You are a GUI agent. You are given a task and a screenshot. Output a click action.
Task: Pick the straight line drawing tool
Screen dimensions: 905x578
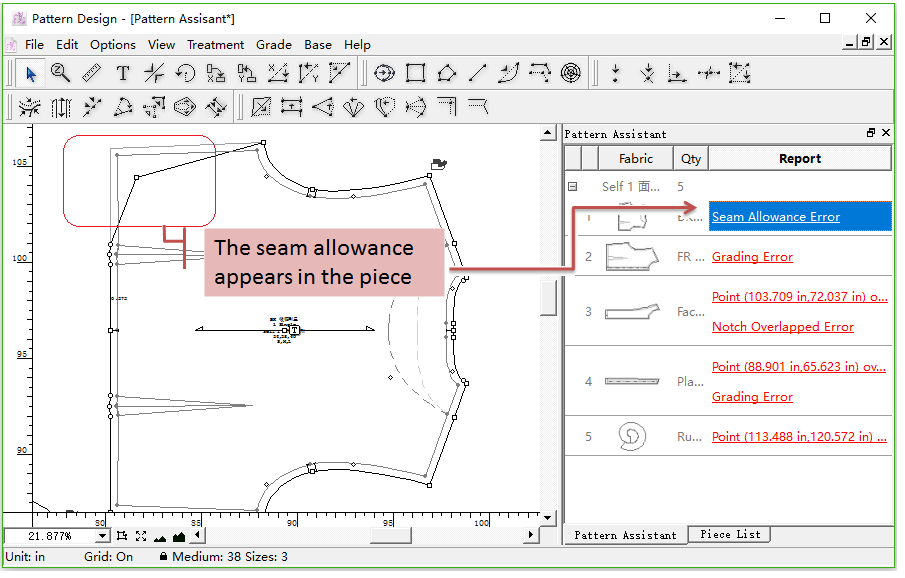click(x=478, y=73)
